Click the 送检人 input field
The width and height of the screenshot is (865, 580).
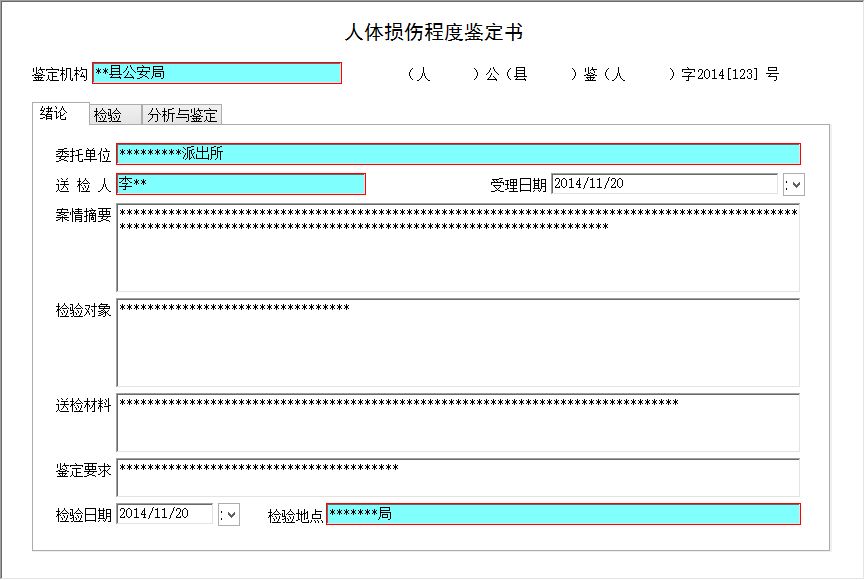pyautogui.click(x=241, y=184)
